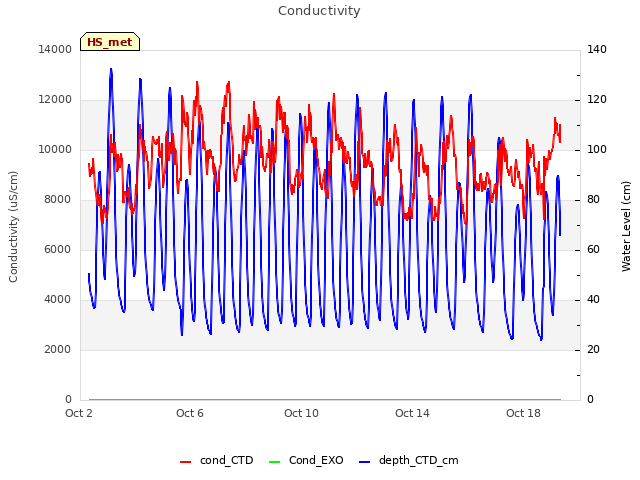640x480 pixels.
Task: Click the Conductivity chart title
Action: [319, 10]
